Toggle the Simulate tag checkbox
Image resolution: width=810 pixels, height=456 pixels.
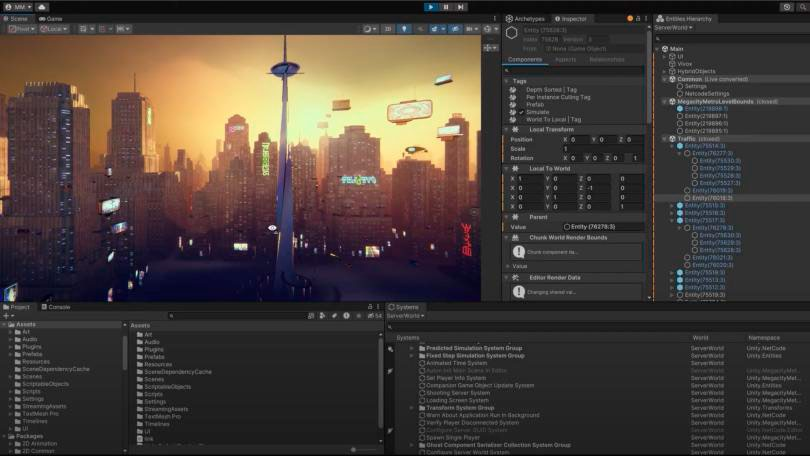(x=522, y=112)
